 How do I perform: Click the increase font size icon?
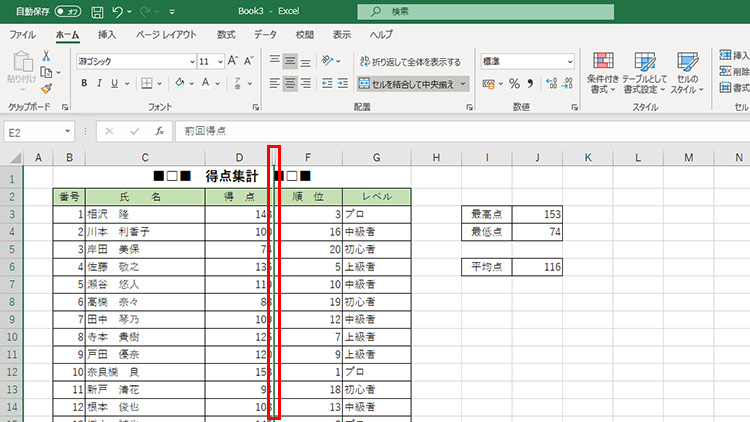pyautogui.click(x=233, y=61)
